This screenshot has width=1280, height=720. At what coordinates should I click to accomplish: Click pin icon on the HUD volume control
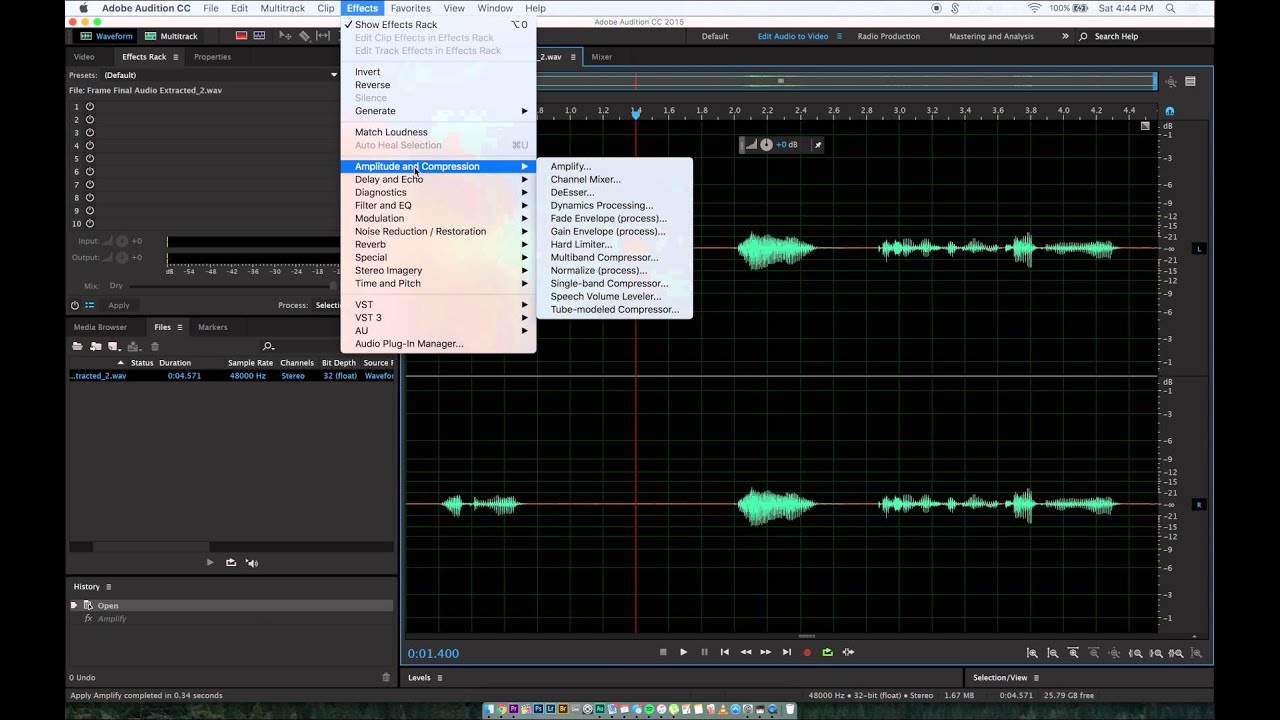click(x=817, y=145)
